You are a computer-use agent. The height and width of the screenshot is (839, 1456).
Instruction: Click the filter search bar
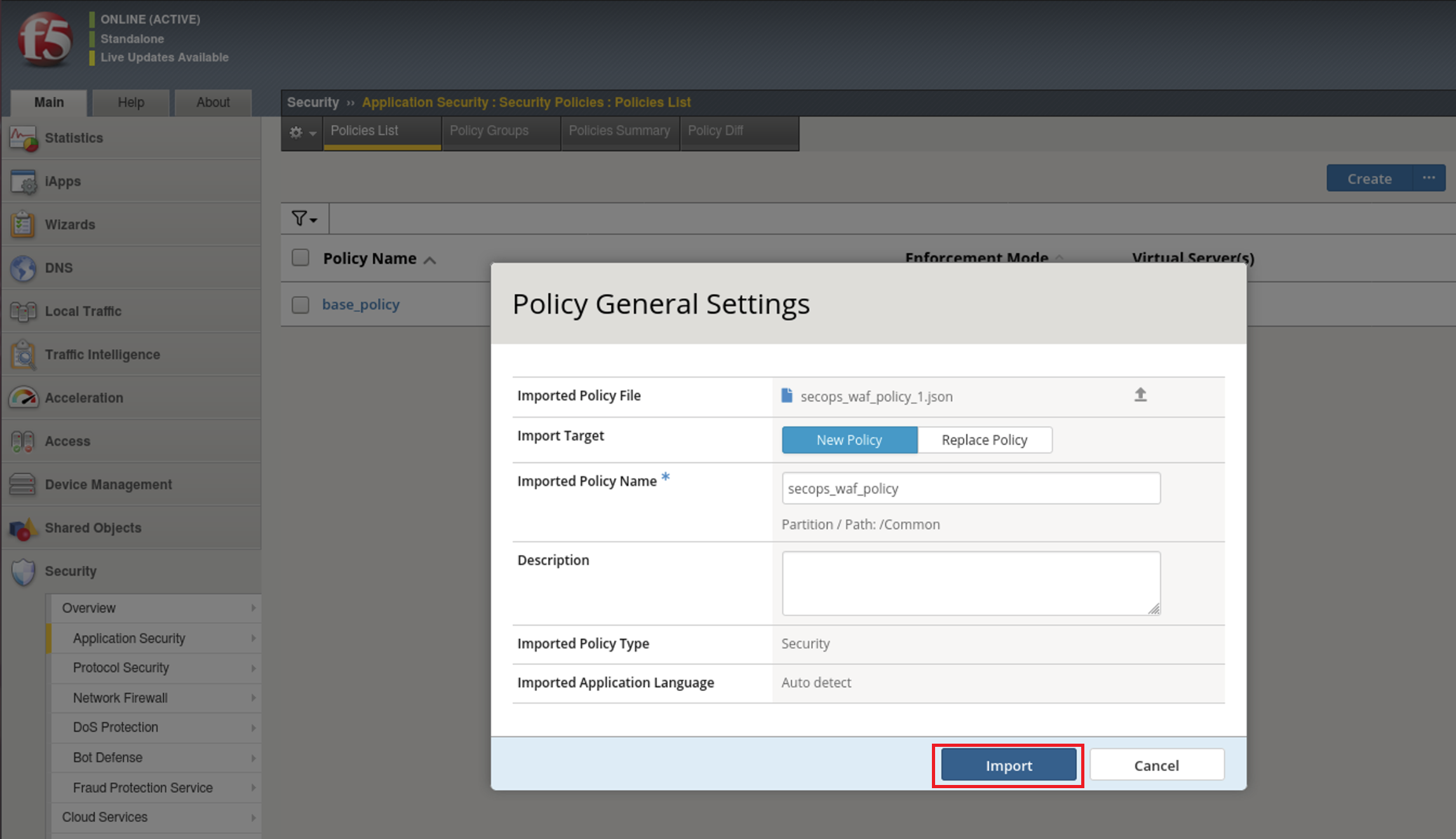[x=892, y=219]
